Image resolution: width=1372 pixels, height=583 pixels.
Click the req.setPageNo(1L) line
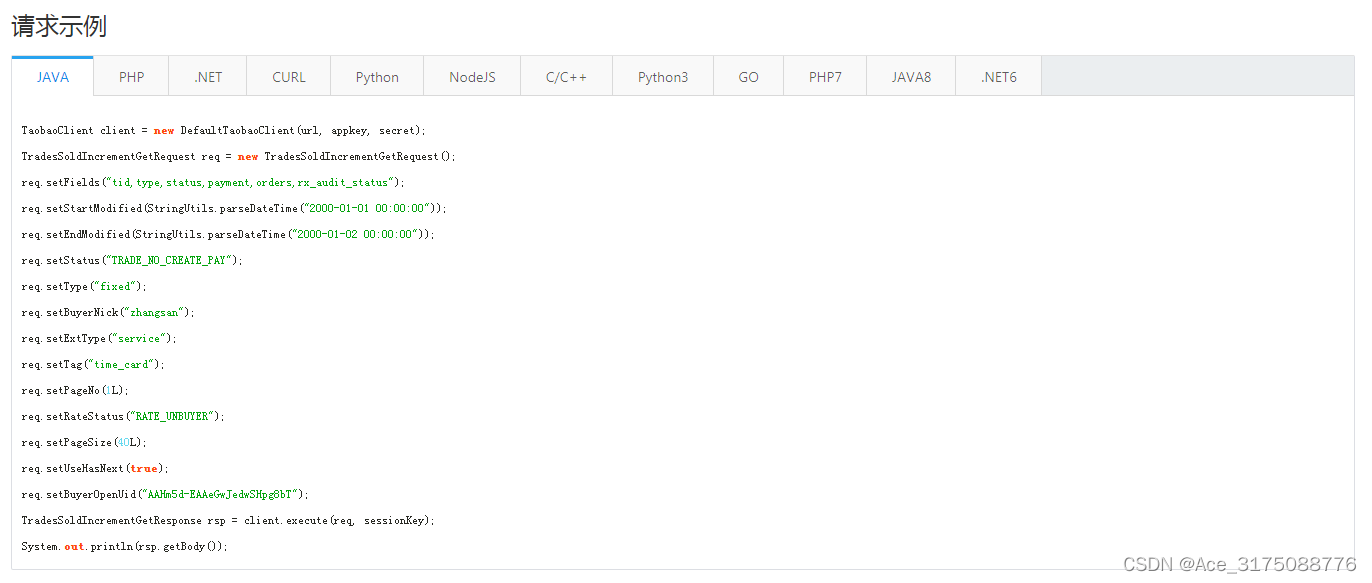75,390
